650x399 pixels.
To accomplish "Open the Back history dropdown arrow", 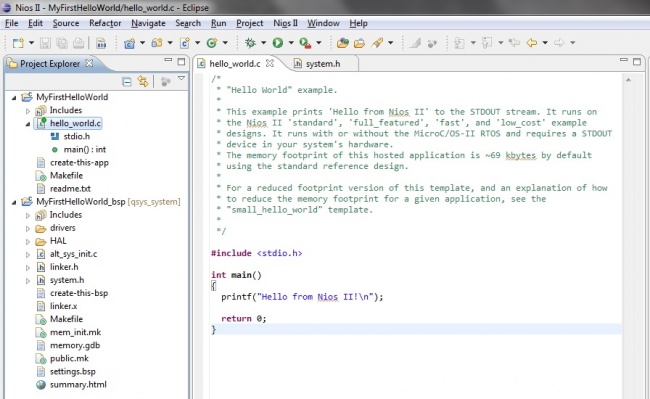I will pyautogui.click(x=545, y=43).
